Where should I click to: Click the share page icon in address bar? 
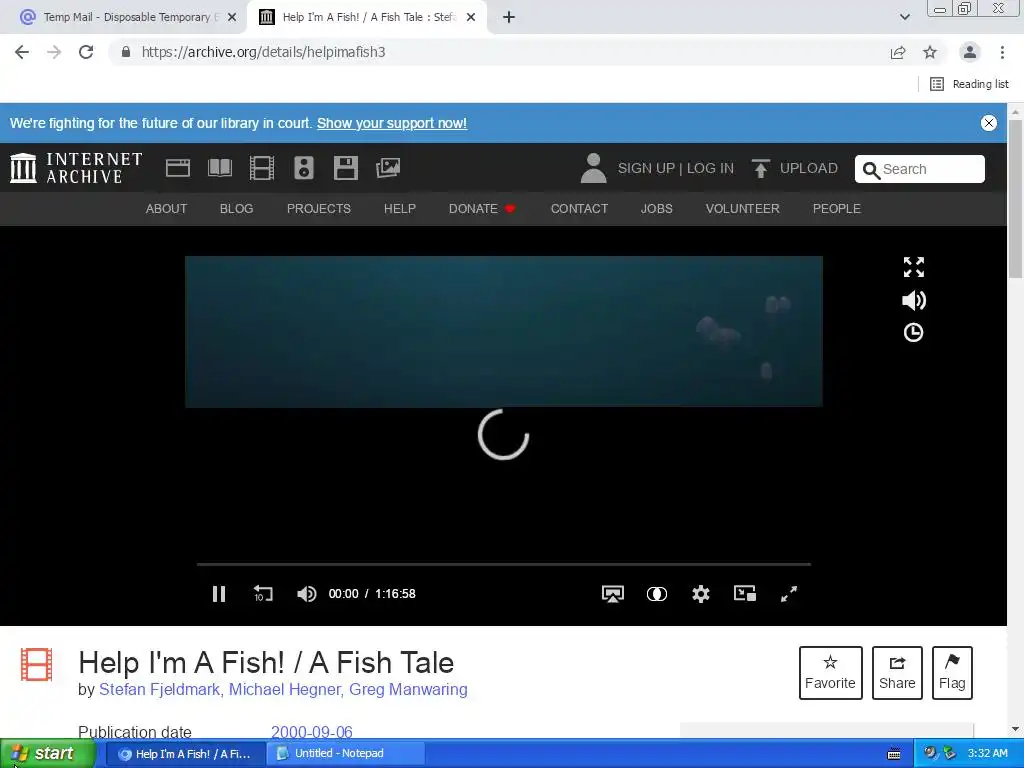click(x=898, y=52)
